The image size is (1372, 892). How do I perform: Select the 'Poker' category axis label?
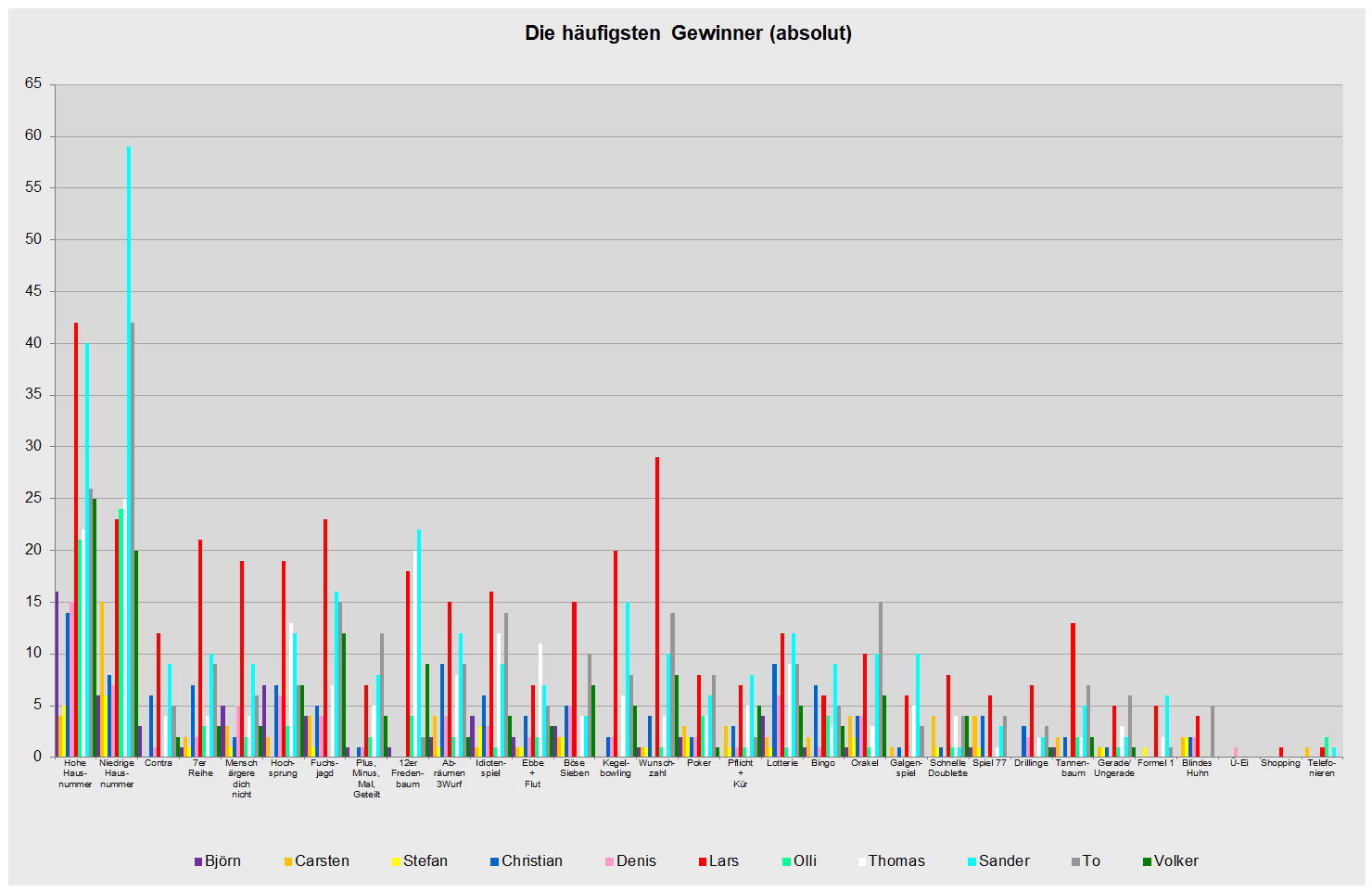coord(699,763)
